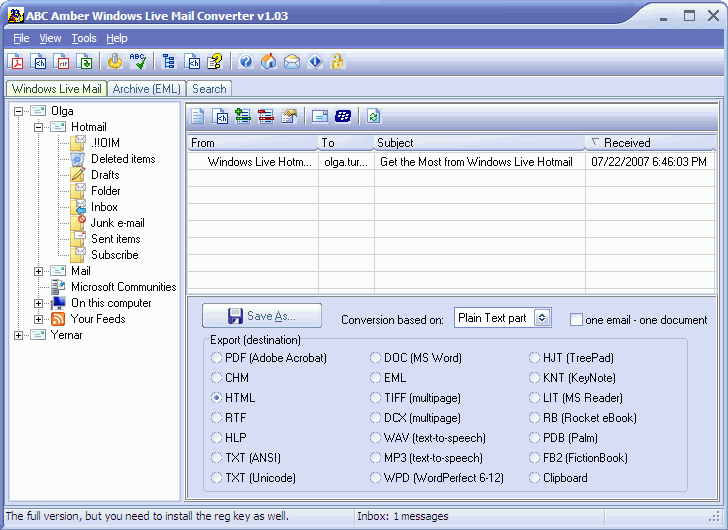
Task: Click the open envelope email icon
Action: click(292, 61)
